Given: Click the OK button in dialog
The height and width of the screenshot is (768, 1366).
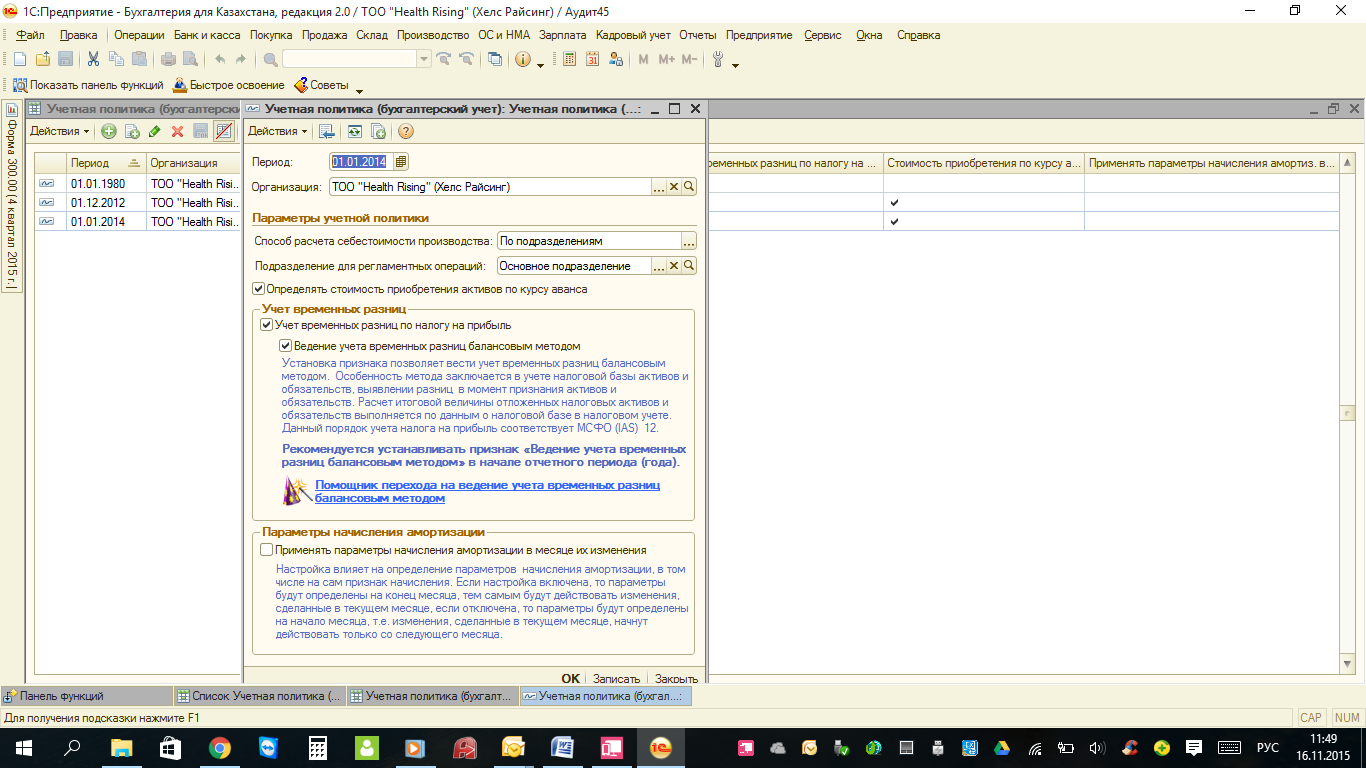Looking at the screenshot, I should [x=570, y=678].
